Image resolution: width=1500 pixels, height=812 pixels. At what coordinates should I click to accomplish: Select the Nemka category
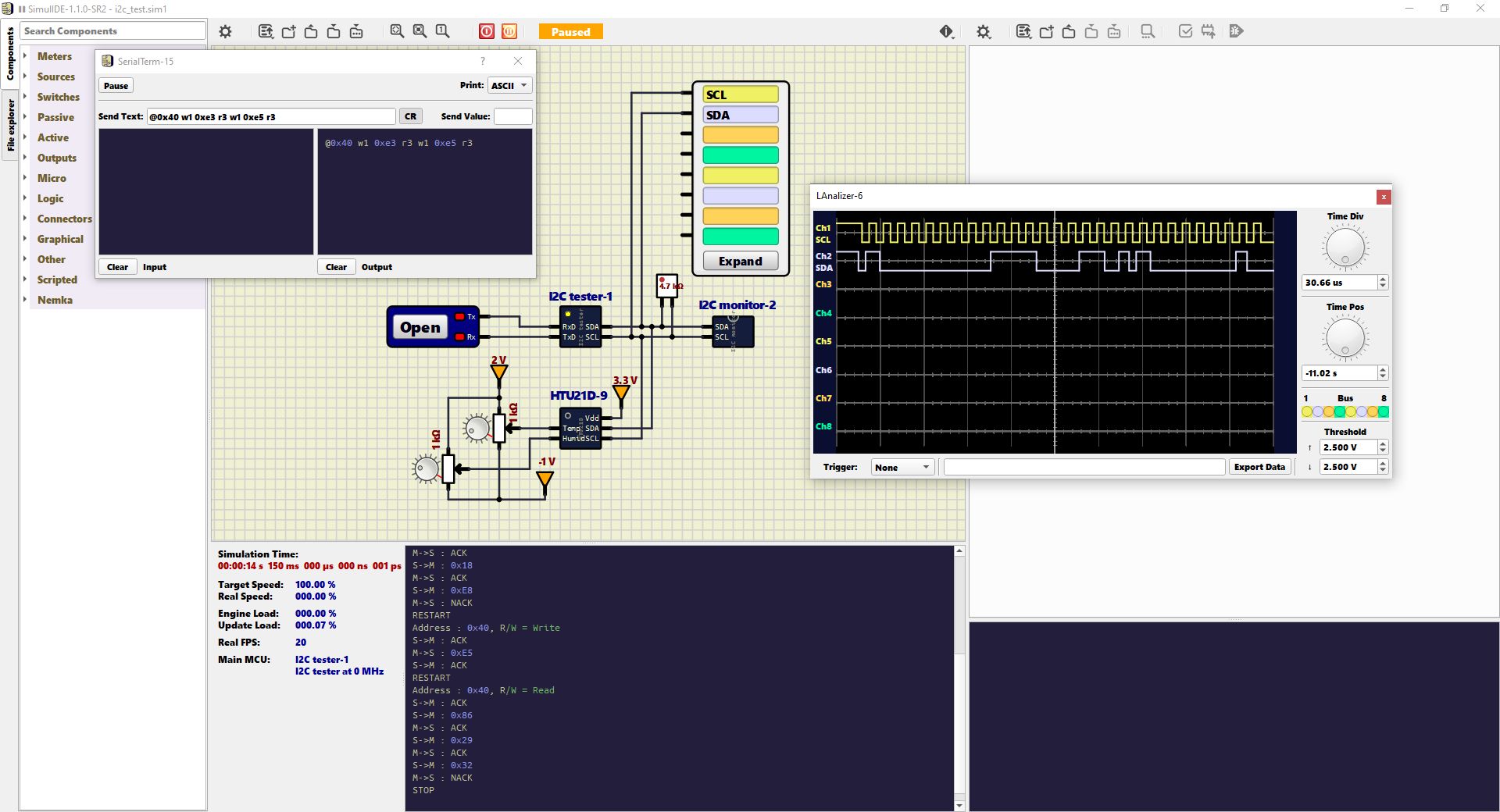click(55, 300)
